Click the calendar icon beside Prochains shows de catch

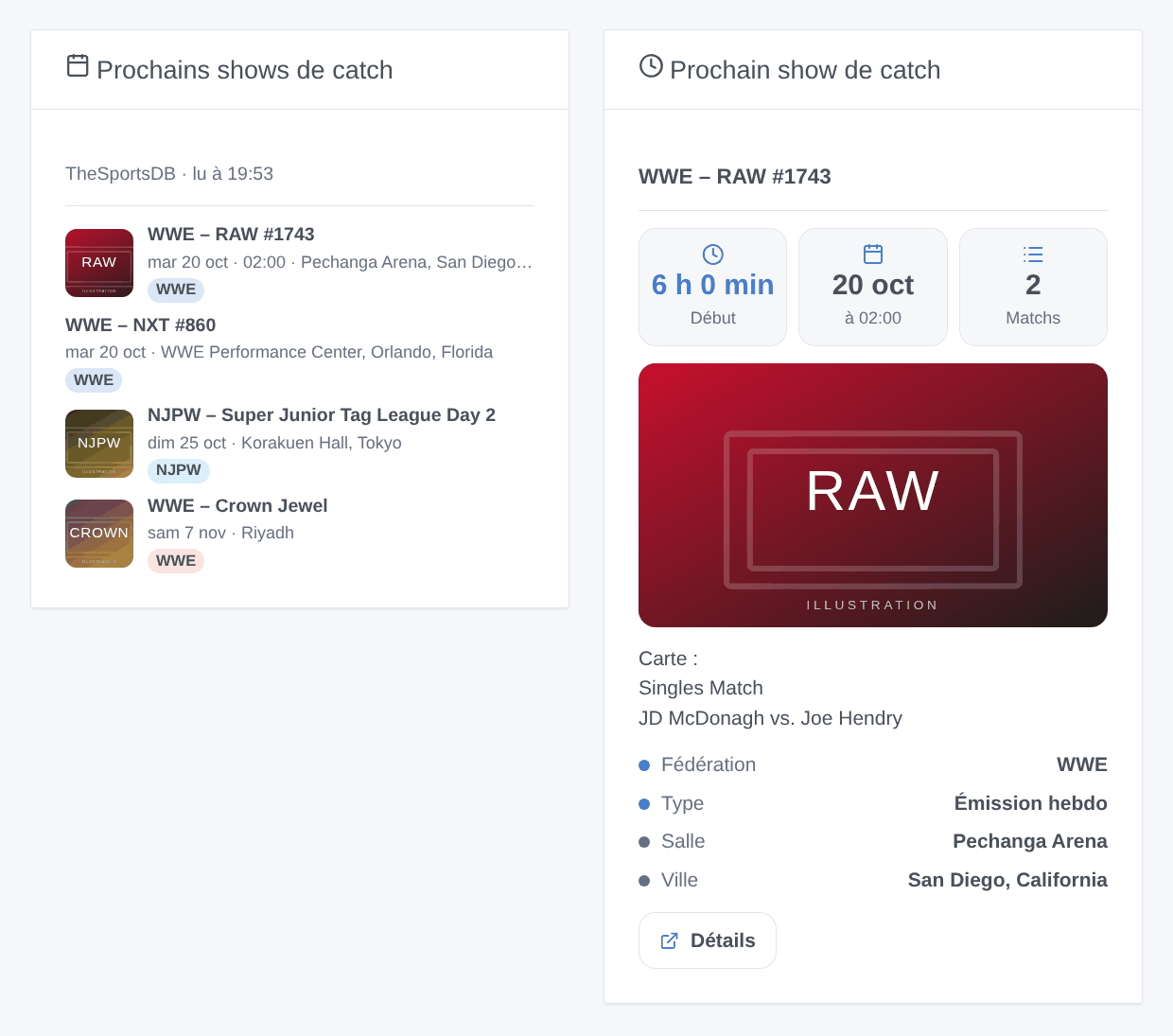(x=78, y=65)
